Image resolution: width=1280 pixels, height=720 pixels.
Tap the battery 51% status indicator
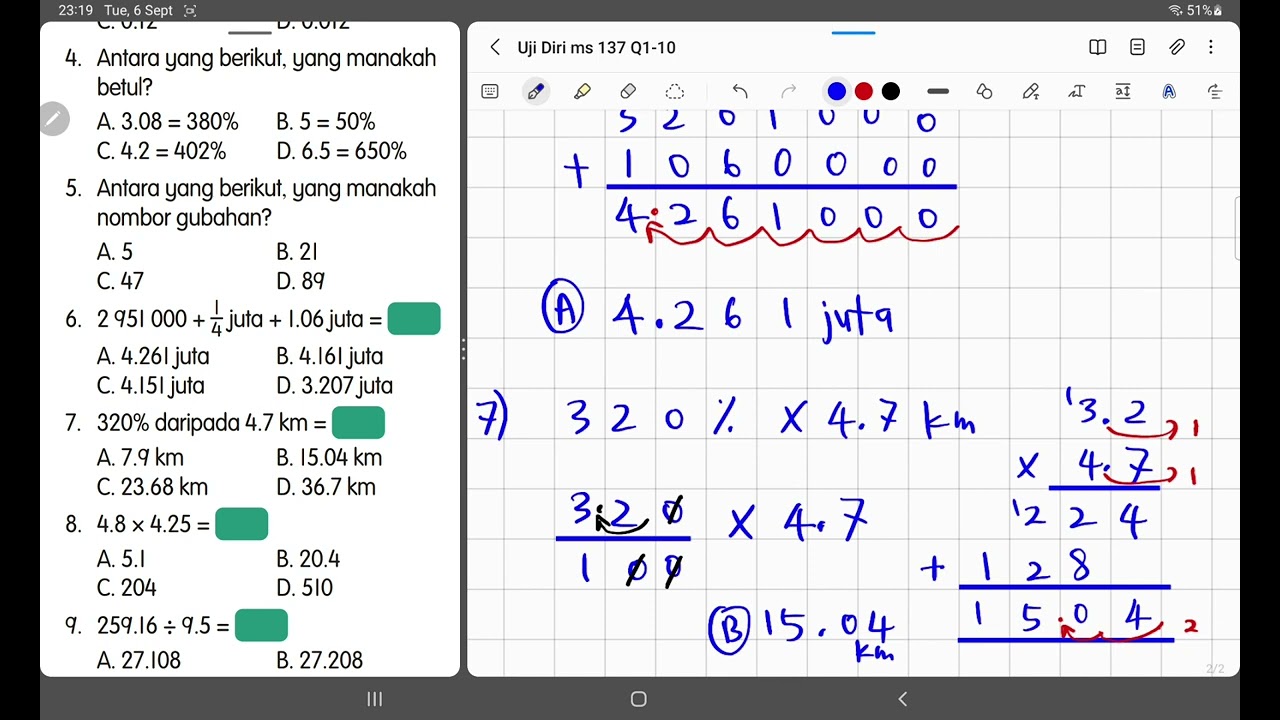click(x=1204, y=10)
